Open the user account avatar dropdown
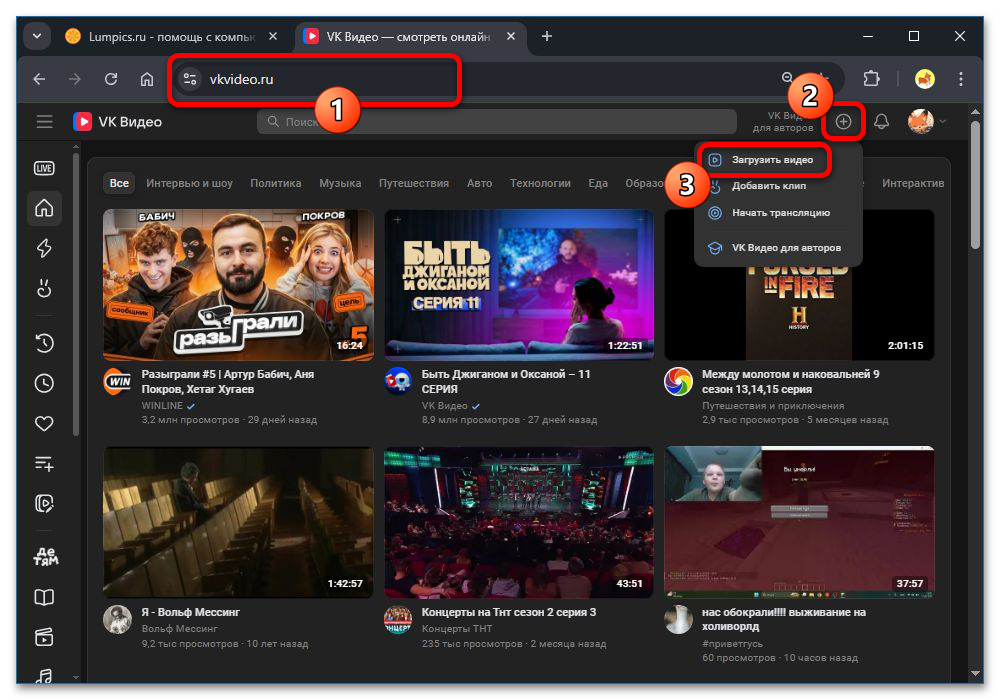 926,121
